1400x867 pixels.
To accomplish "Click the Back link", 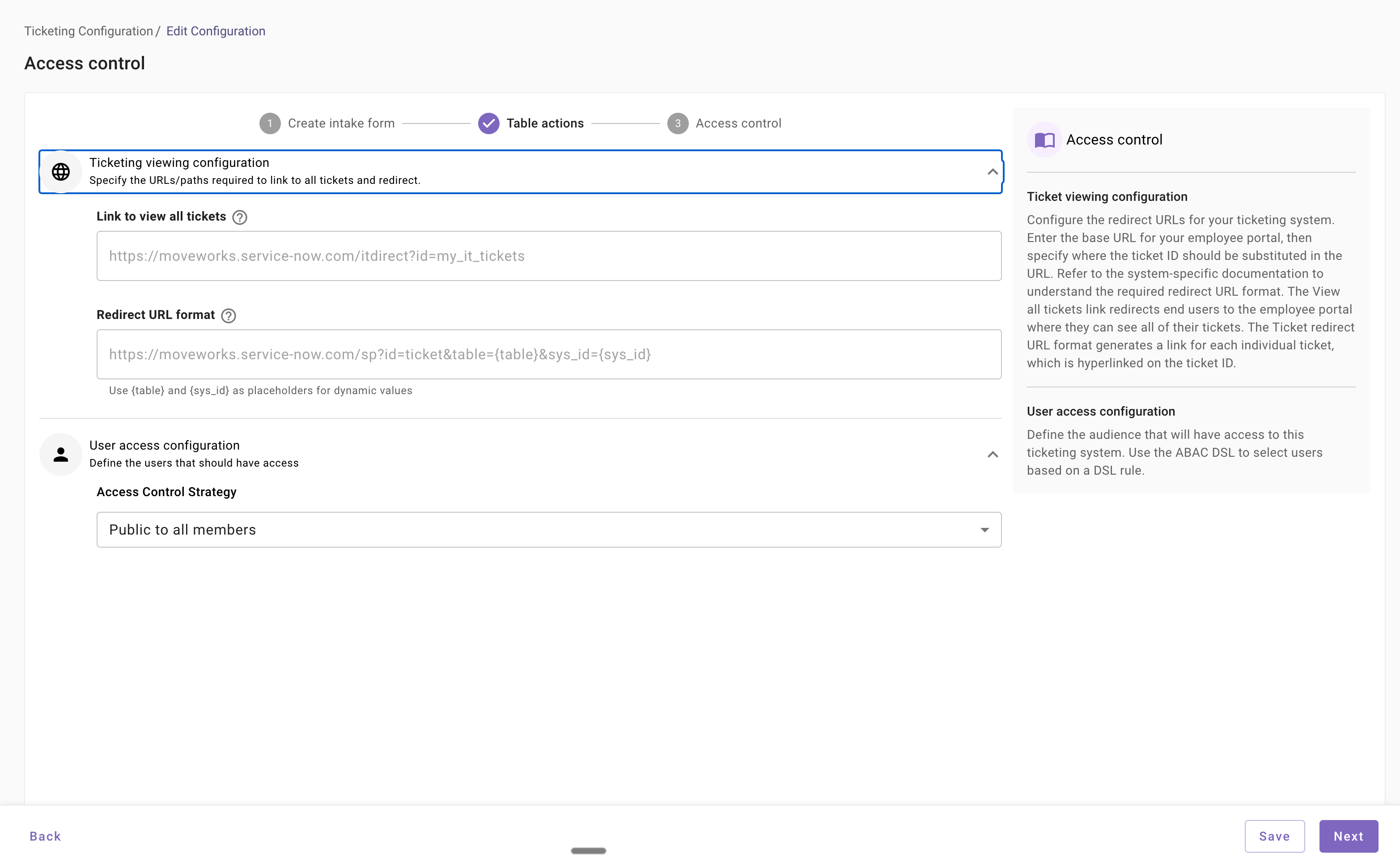I will (x=45, y=836).
